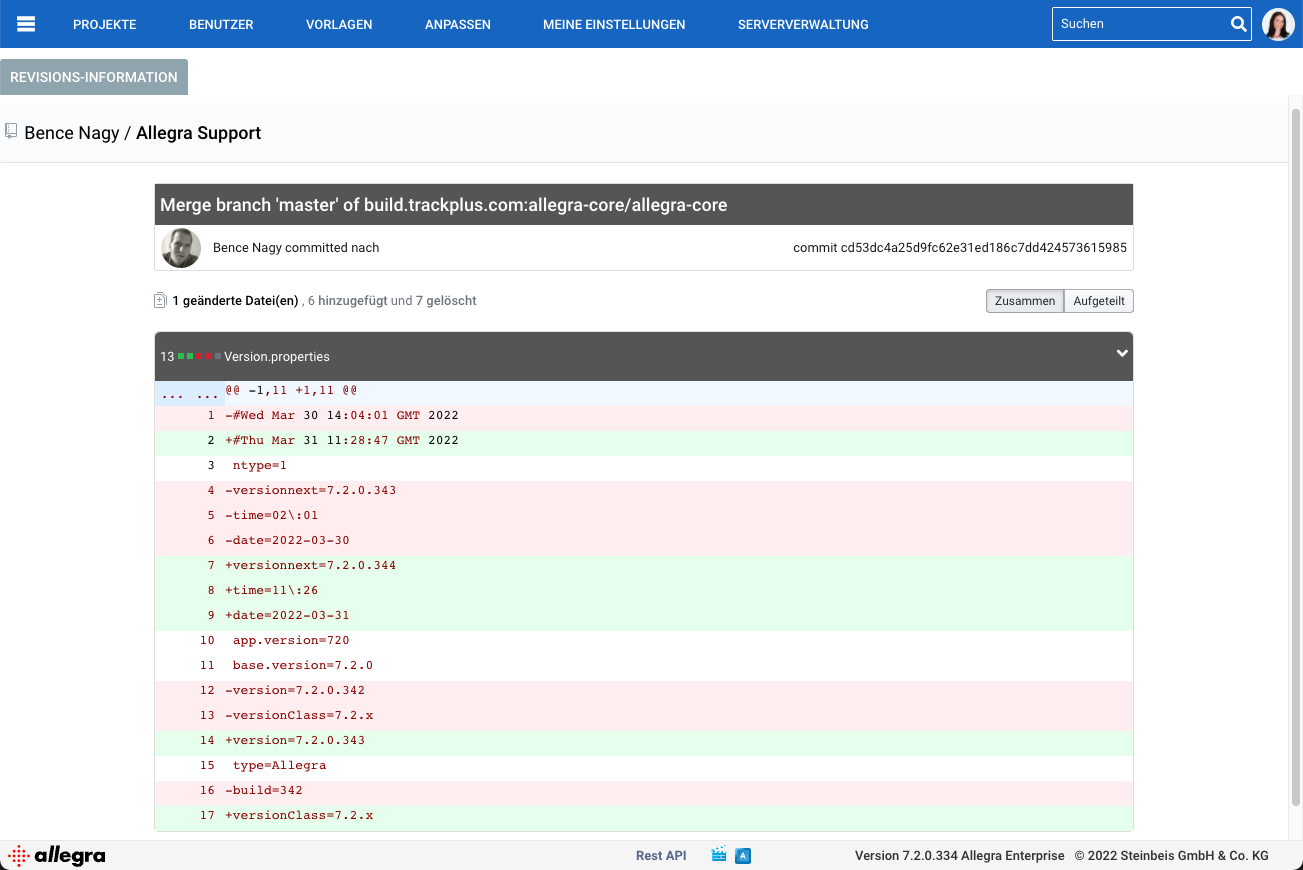
Task: Click the Version.properties file name
Action: coord(277,356)
